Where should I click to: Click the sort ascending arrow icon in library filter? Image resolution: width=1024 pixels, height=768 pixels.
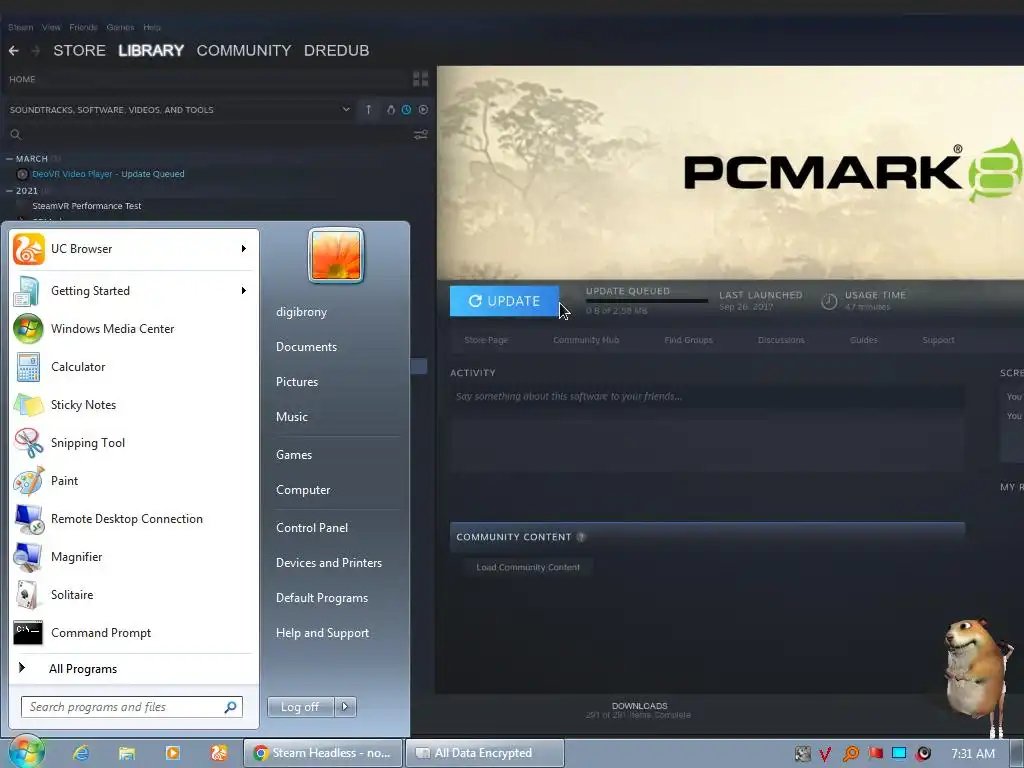368,110
